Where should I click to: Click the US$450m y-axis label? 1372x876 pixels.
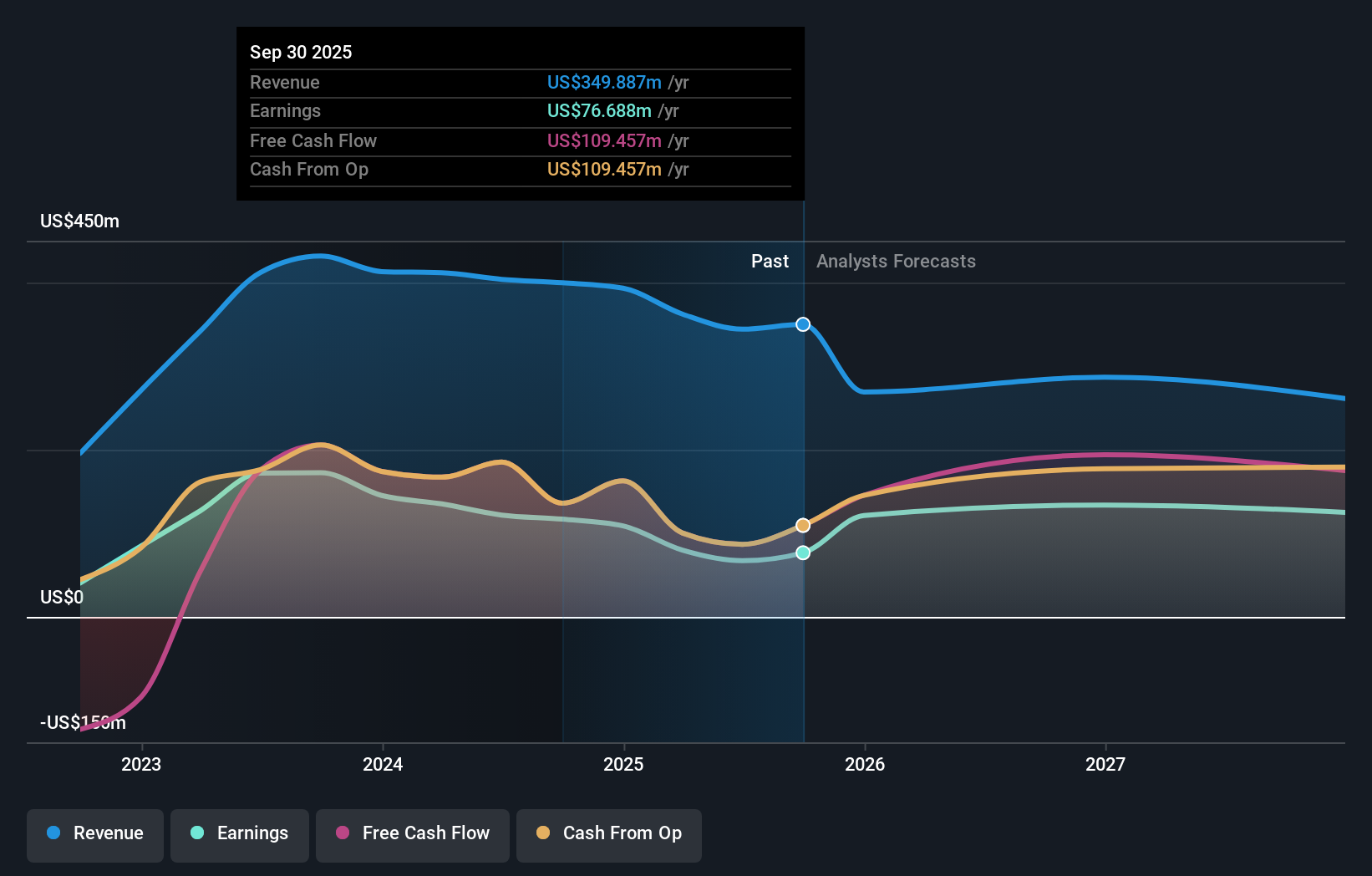80,222
